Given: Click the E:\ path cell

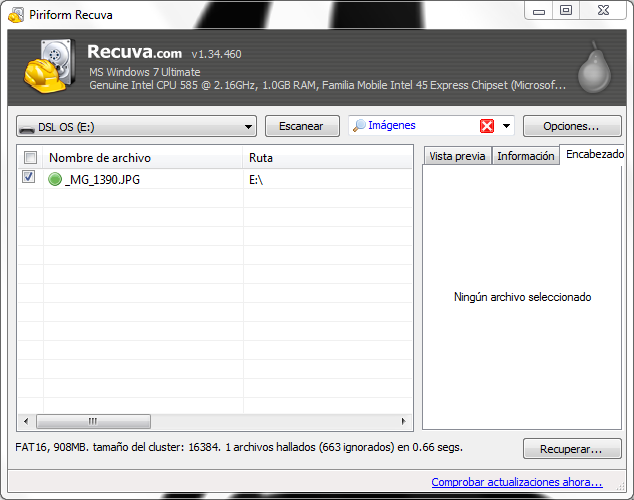Looking at the screenshot, I should 256,179.
